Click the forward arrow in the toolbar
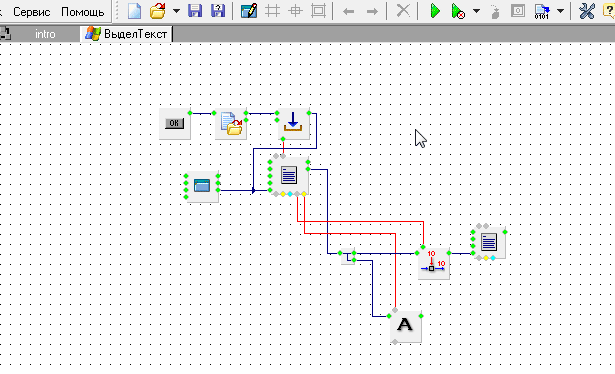Image resolution: width=615 pixels, height=374 pixels. point(372,12)
